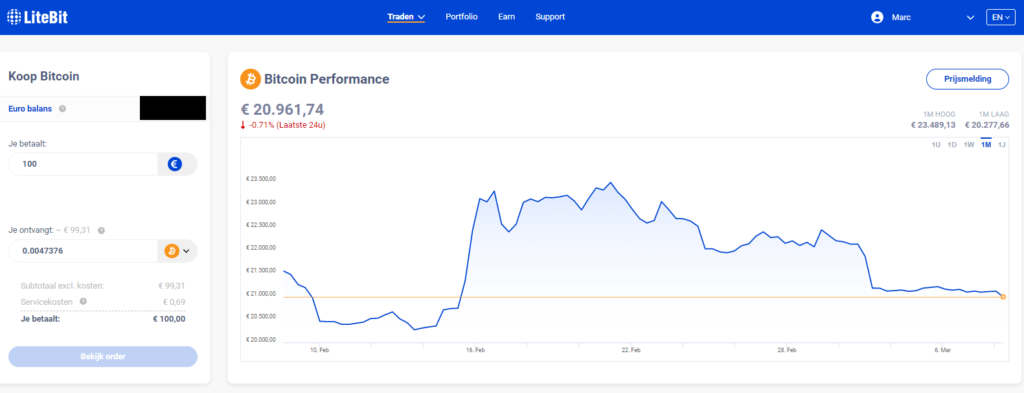Image resolution: width=1024 pixels, height=393 pixels.
Task: Click the 10. Feb axis label
Action: 319,351
